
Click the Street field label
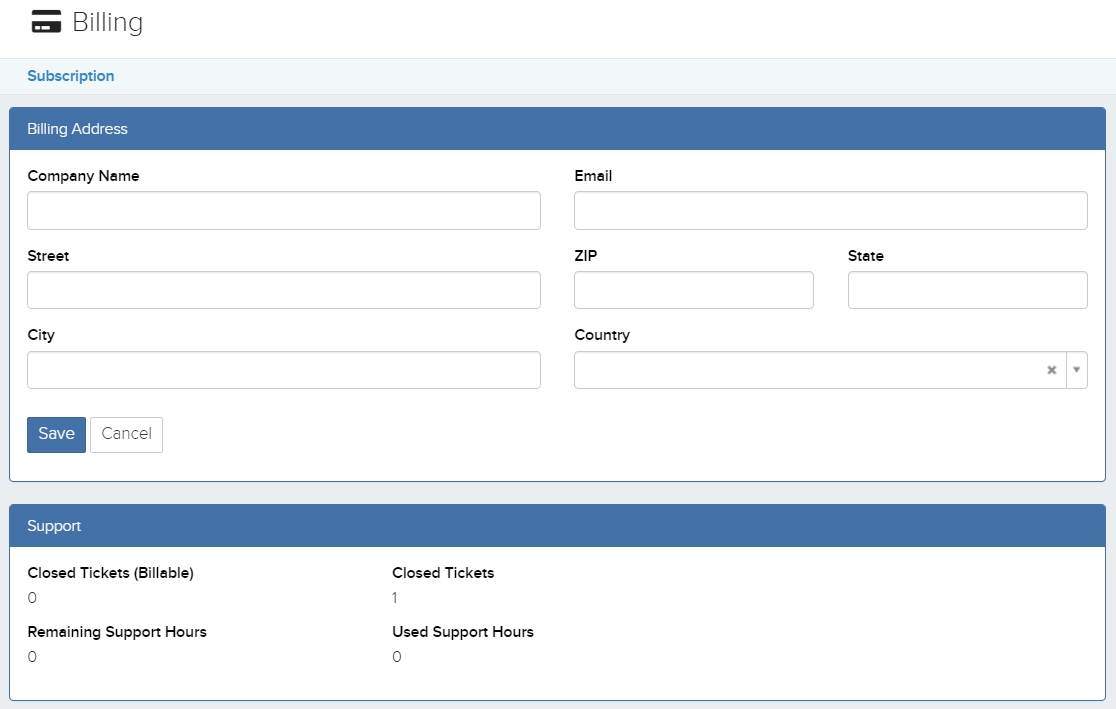[48, 256]
